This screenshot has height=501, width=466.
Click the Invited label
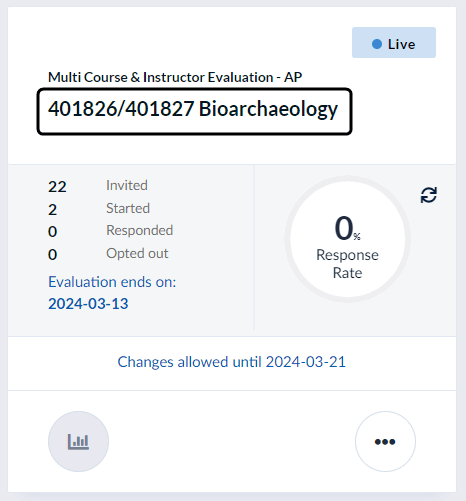click(127, 185)
